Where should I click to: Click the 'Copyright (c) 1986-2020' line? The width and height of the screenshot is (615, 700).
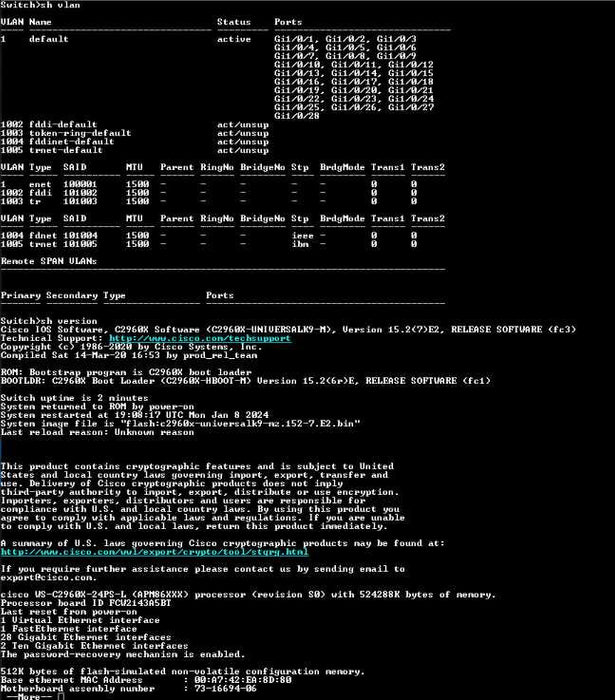pos(131,347)
